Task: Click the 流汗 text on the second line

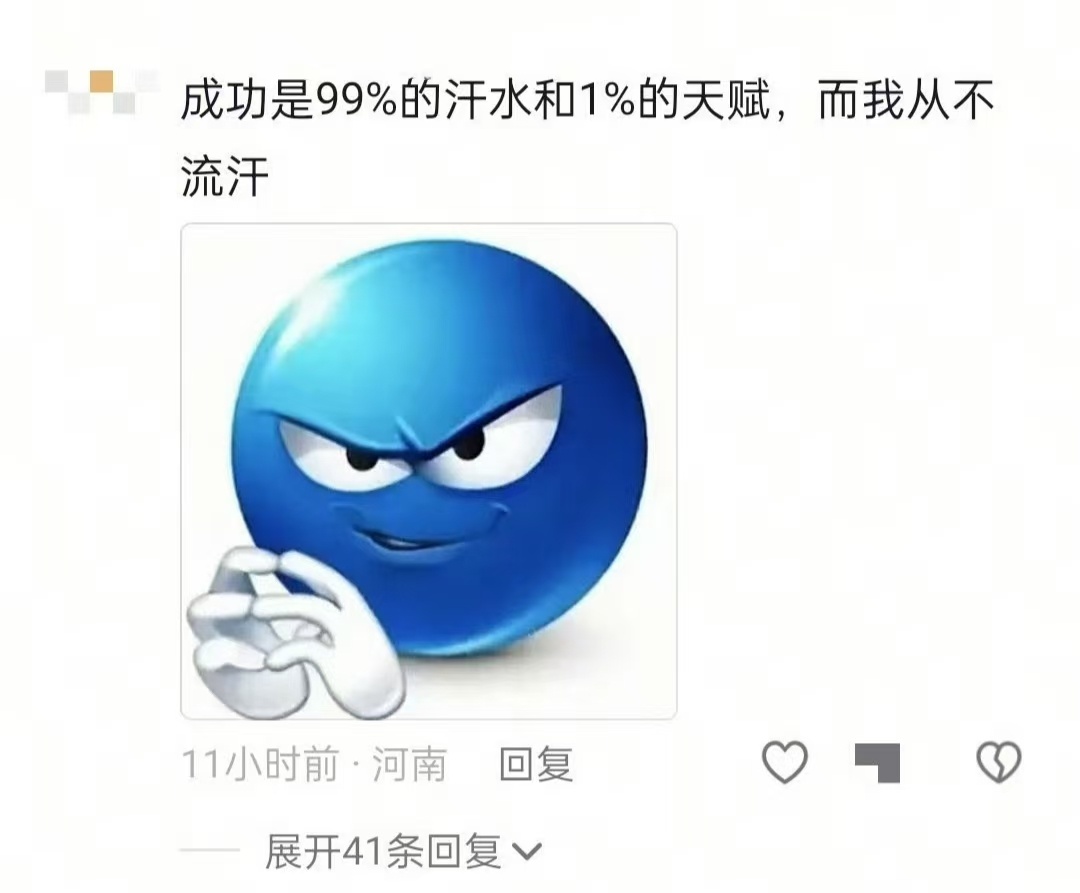Action: [225, 177]
